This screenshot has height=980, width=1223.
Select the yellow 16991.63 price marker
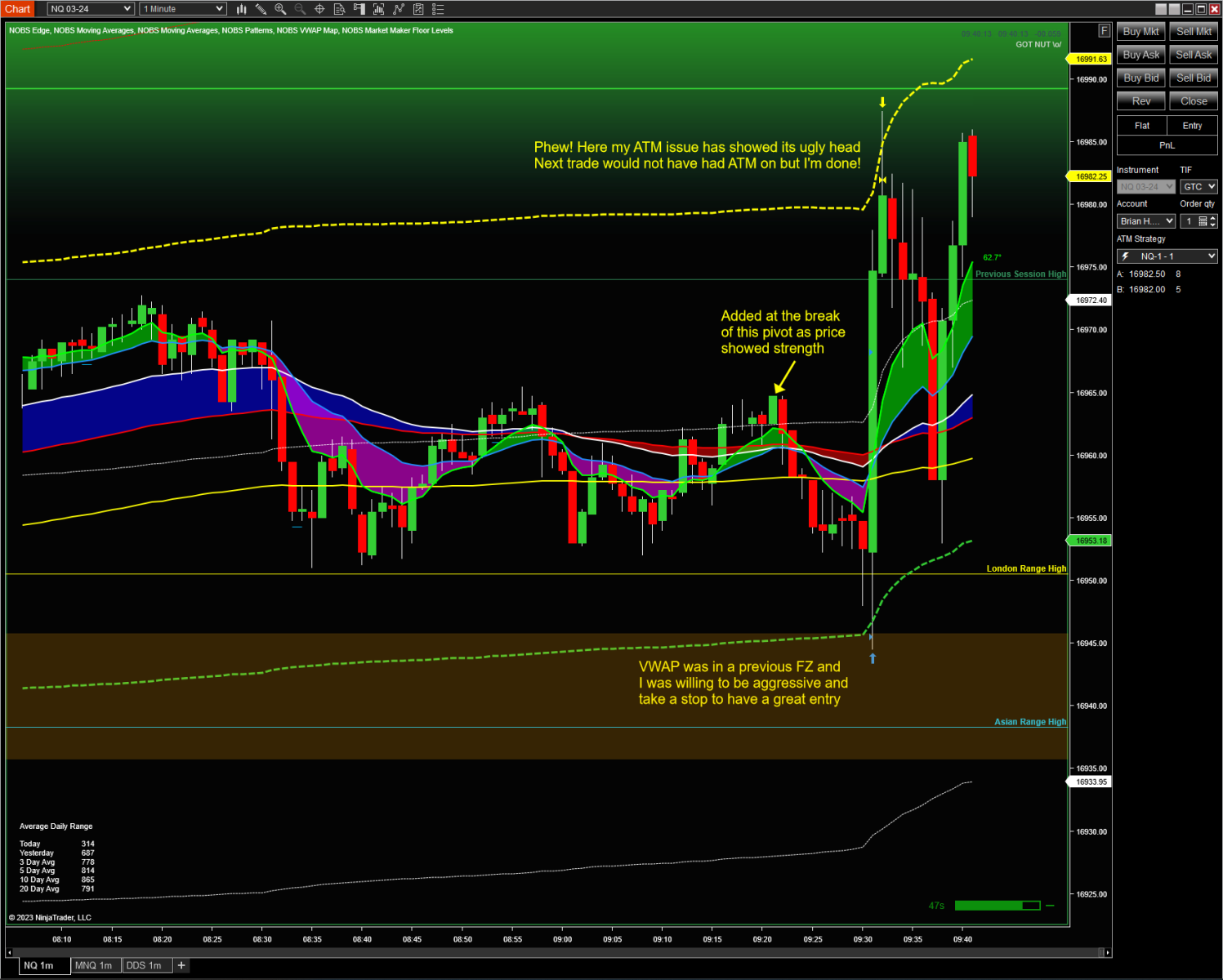(x=1089, y=59)
